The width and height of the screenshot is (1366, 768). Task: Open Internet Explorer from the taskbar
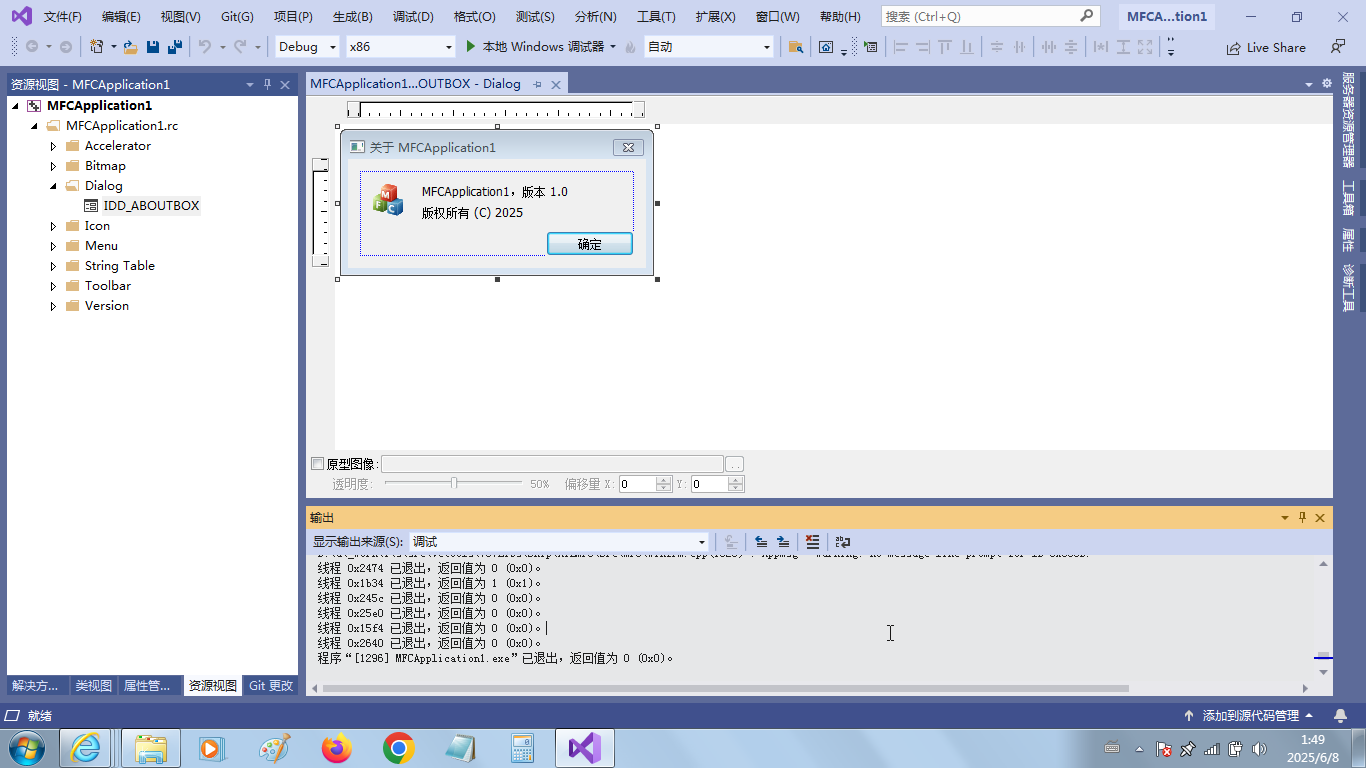[86, 748]
